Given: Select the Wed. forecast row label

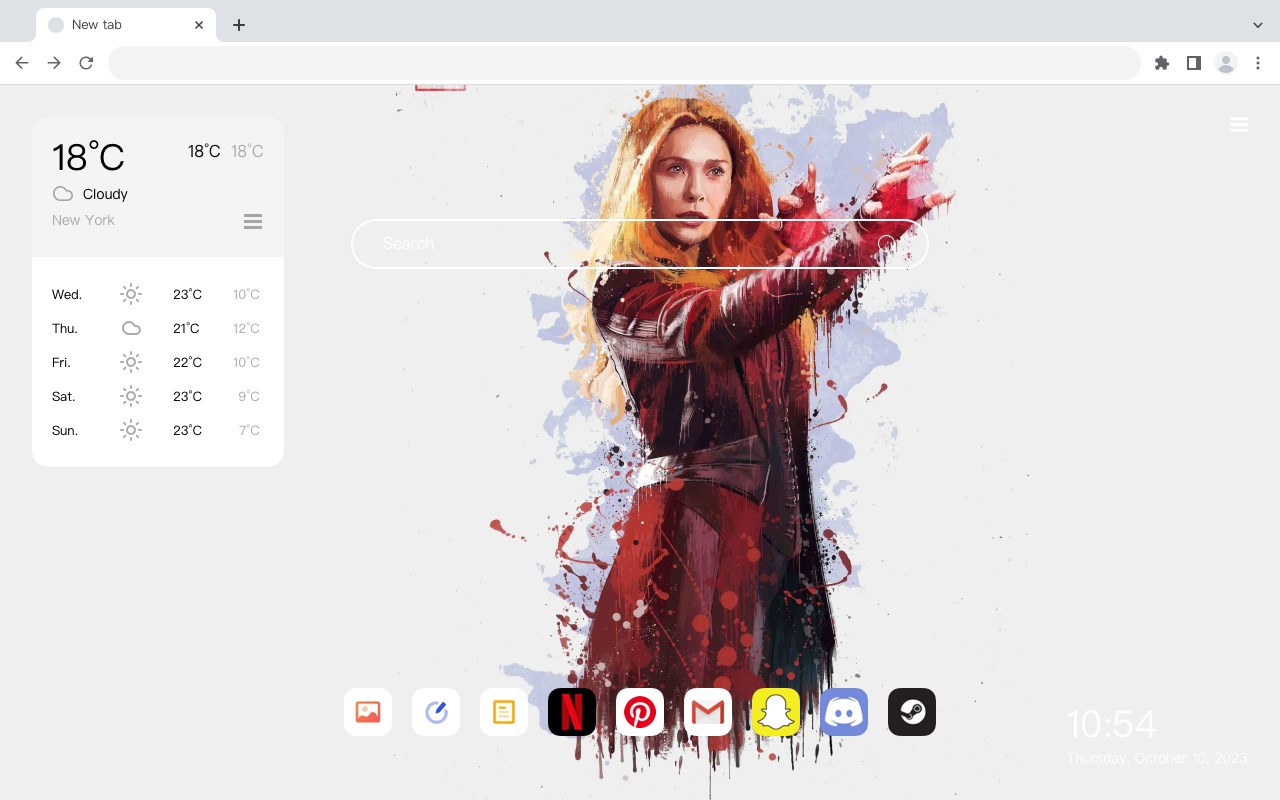Looking at the screenshot, I should (x=67, y=294).
